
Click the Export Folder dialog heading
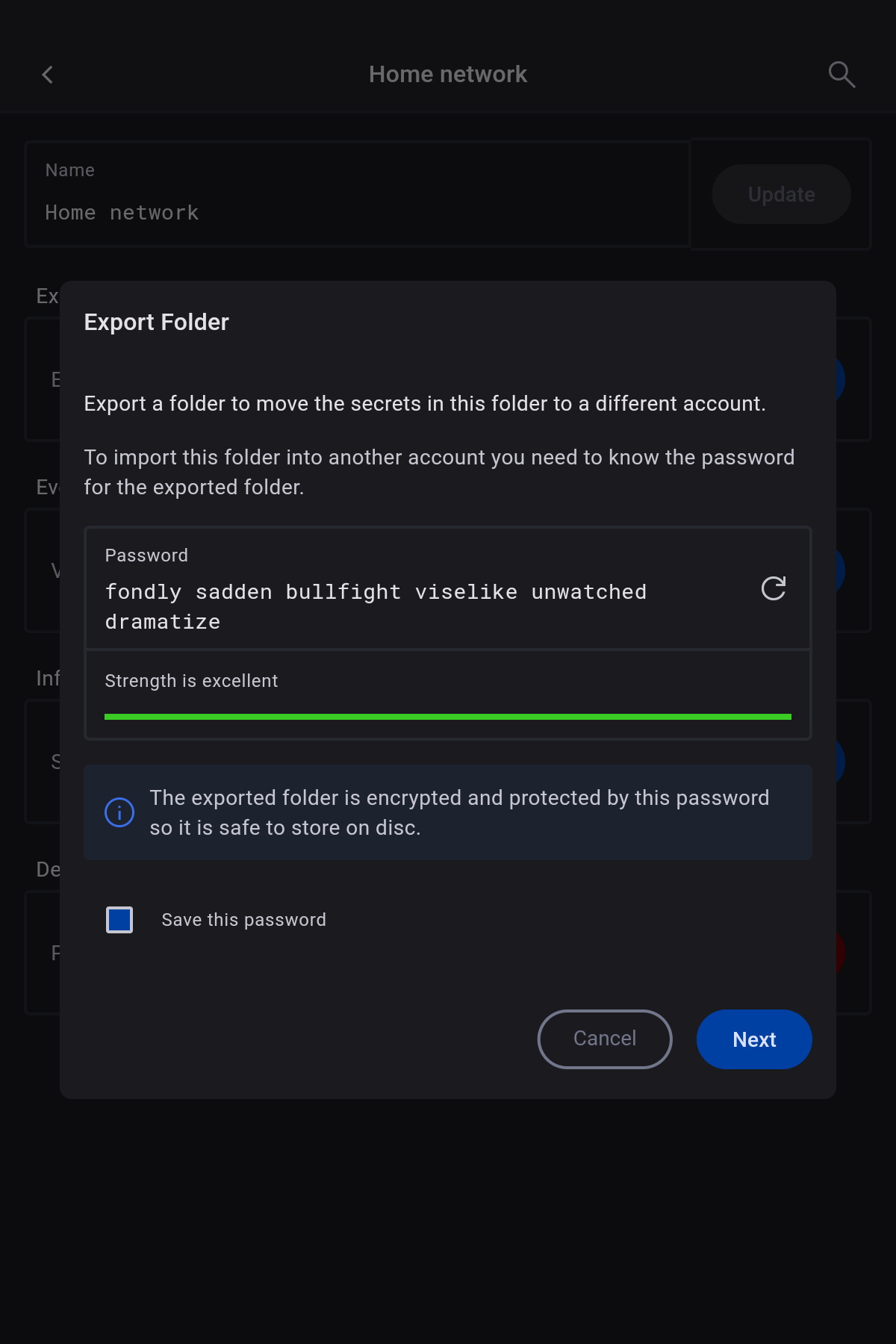click(157, 323)
